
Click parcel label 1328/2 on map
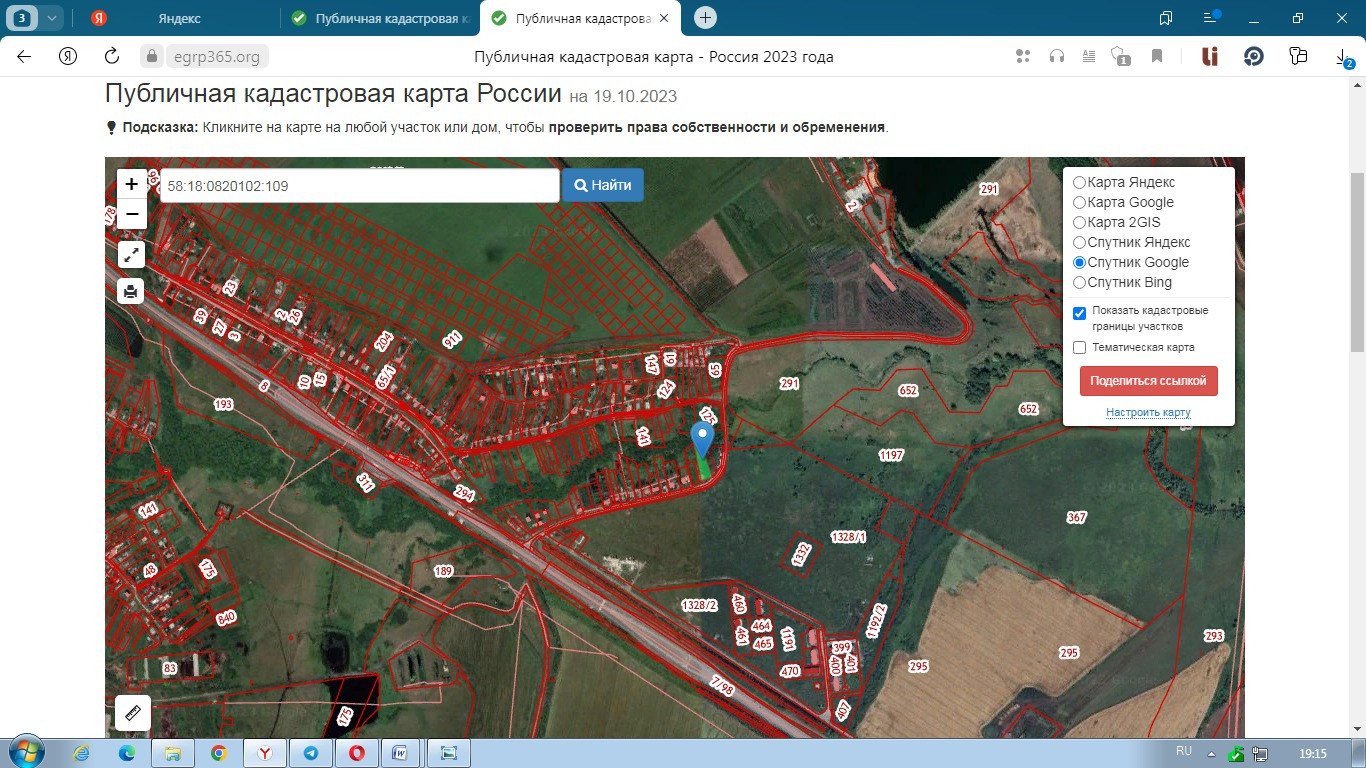coord(699,605)
